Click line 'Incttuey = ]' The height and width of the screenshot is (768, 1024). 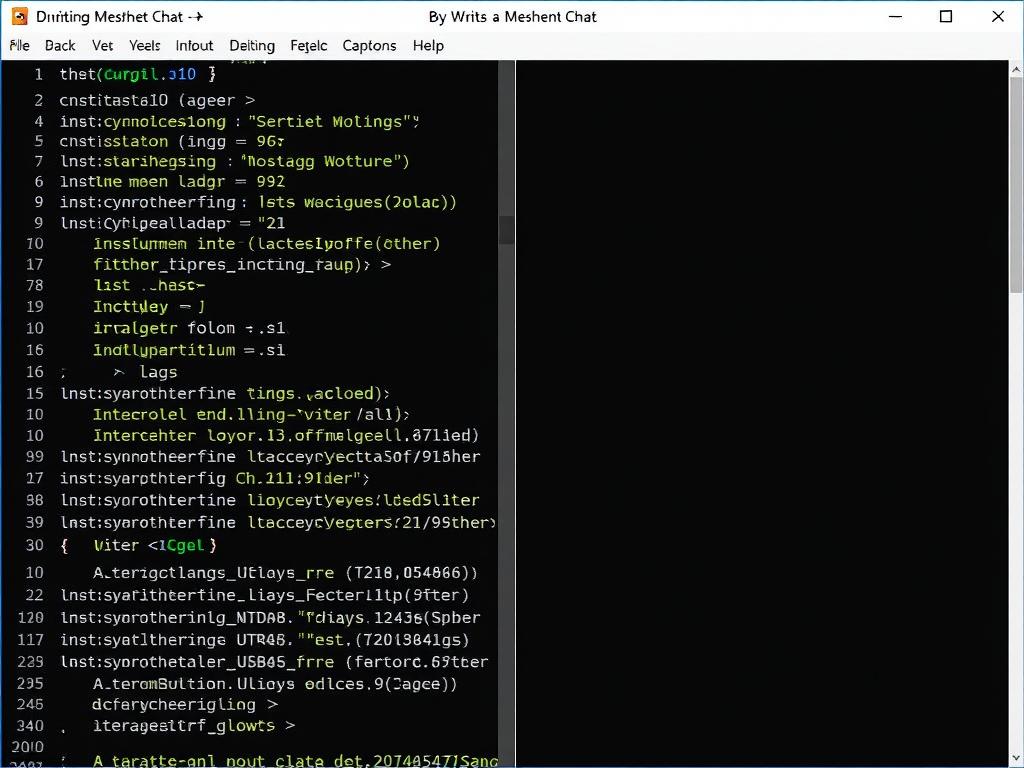(x=149, y=306)
